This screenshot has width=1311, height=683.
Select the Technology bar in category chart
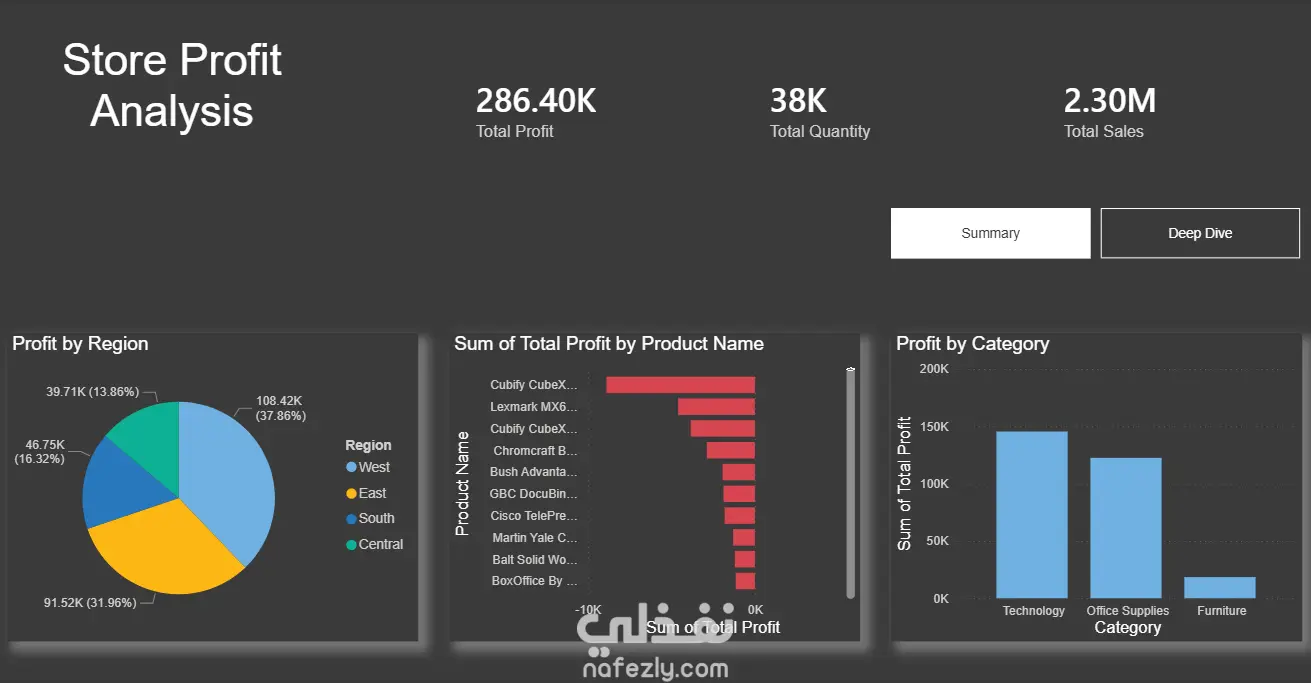[1031, 515]
